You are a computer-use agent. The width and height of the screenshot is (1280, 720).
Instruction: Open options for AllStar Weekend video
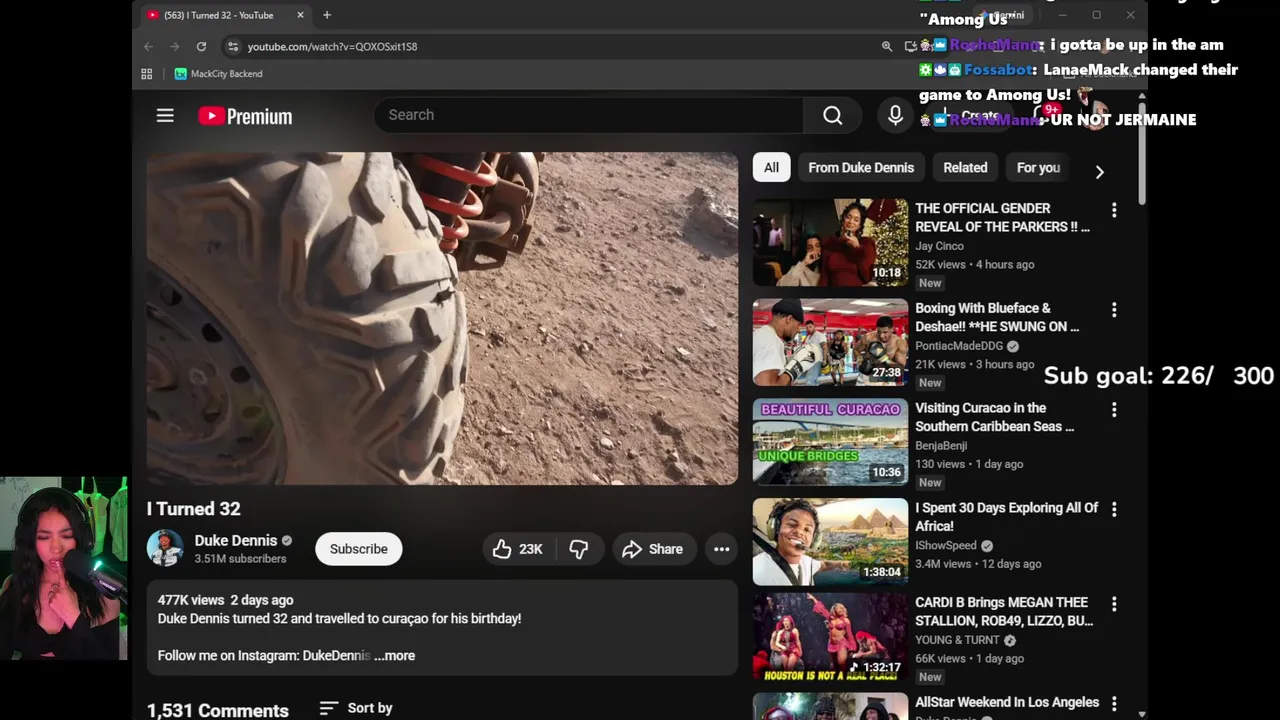pyautogui.click(x=1114, y=704)
